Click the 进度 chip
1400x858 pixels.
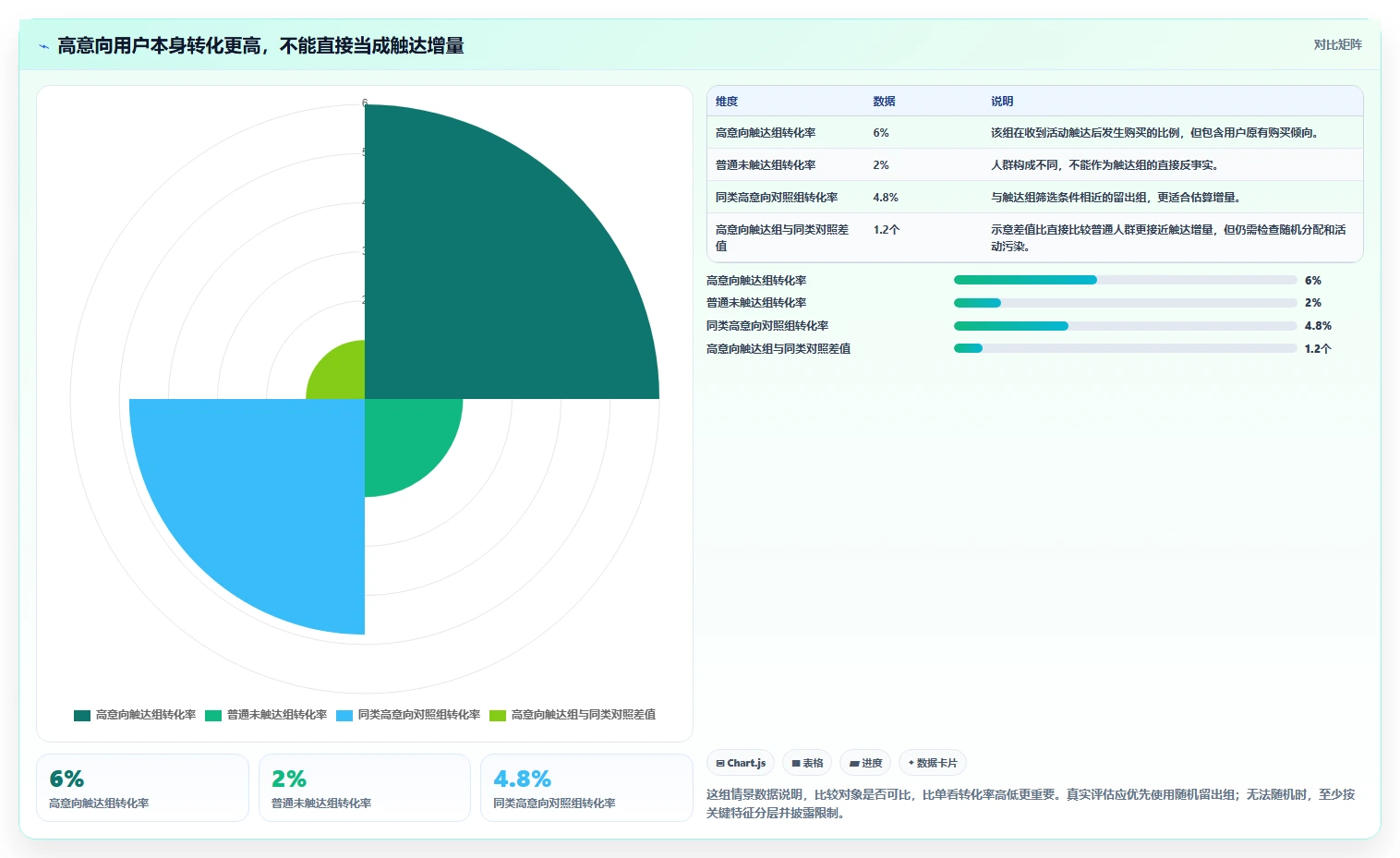[x=865, y=763]
